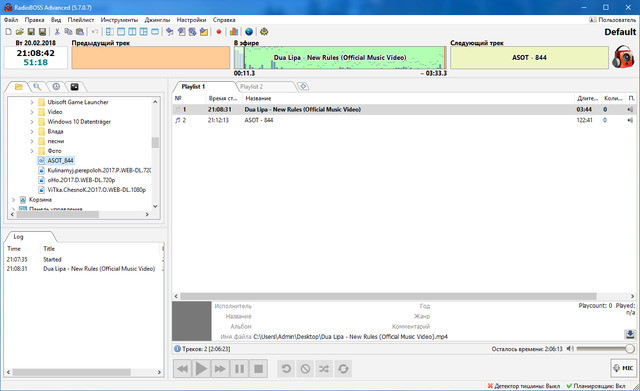Open the Настройки menu
640x391 pixels.
(x=191, y=20)
